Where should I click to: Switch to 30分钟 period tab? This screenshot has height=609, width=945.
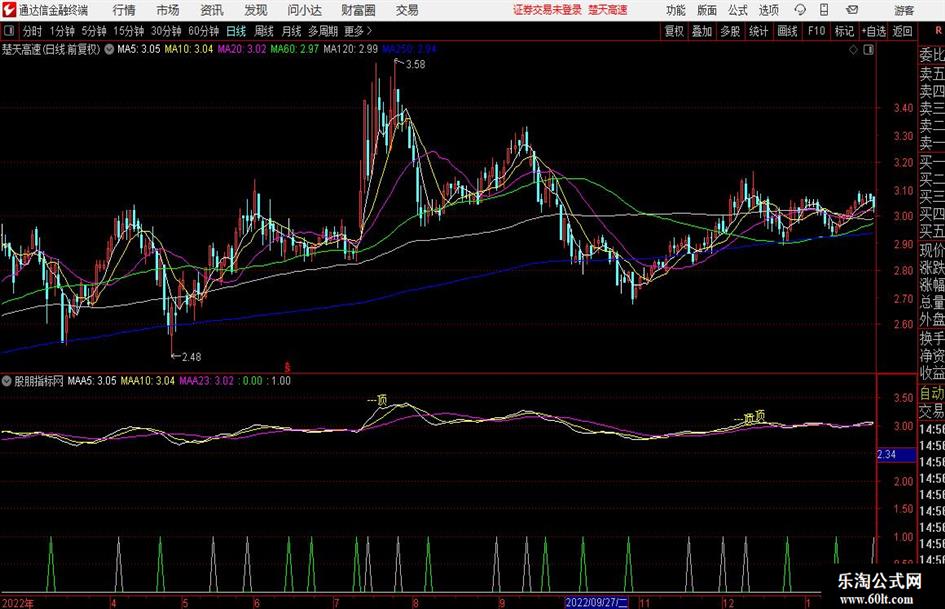pyautogui.click(x=166, y=31)
